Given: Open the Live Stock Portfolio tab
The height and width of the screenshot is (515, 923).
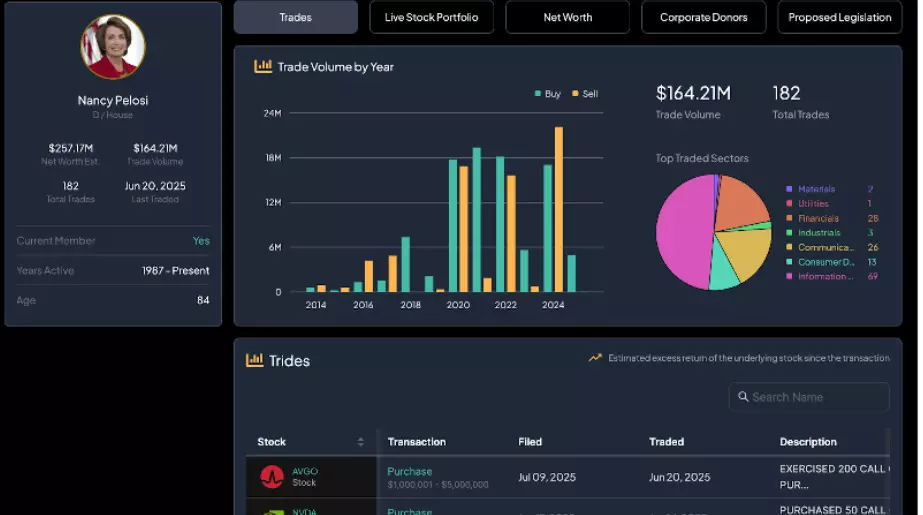Looking at the screenshot, I should click(x=431, y=18).
